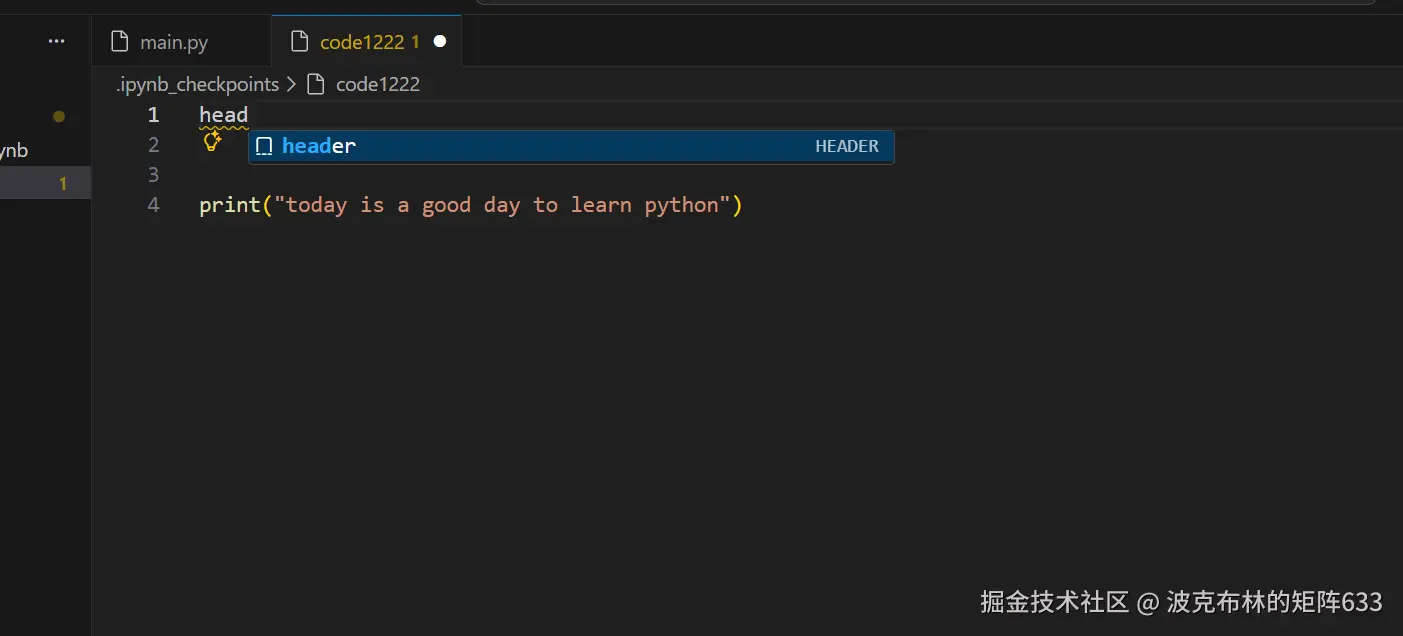Screen dimensions: 1403x636
Task: Click the snippet icon beside header suggestion
Action: click(264, 147)
